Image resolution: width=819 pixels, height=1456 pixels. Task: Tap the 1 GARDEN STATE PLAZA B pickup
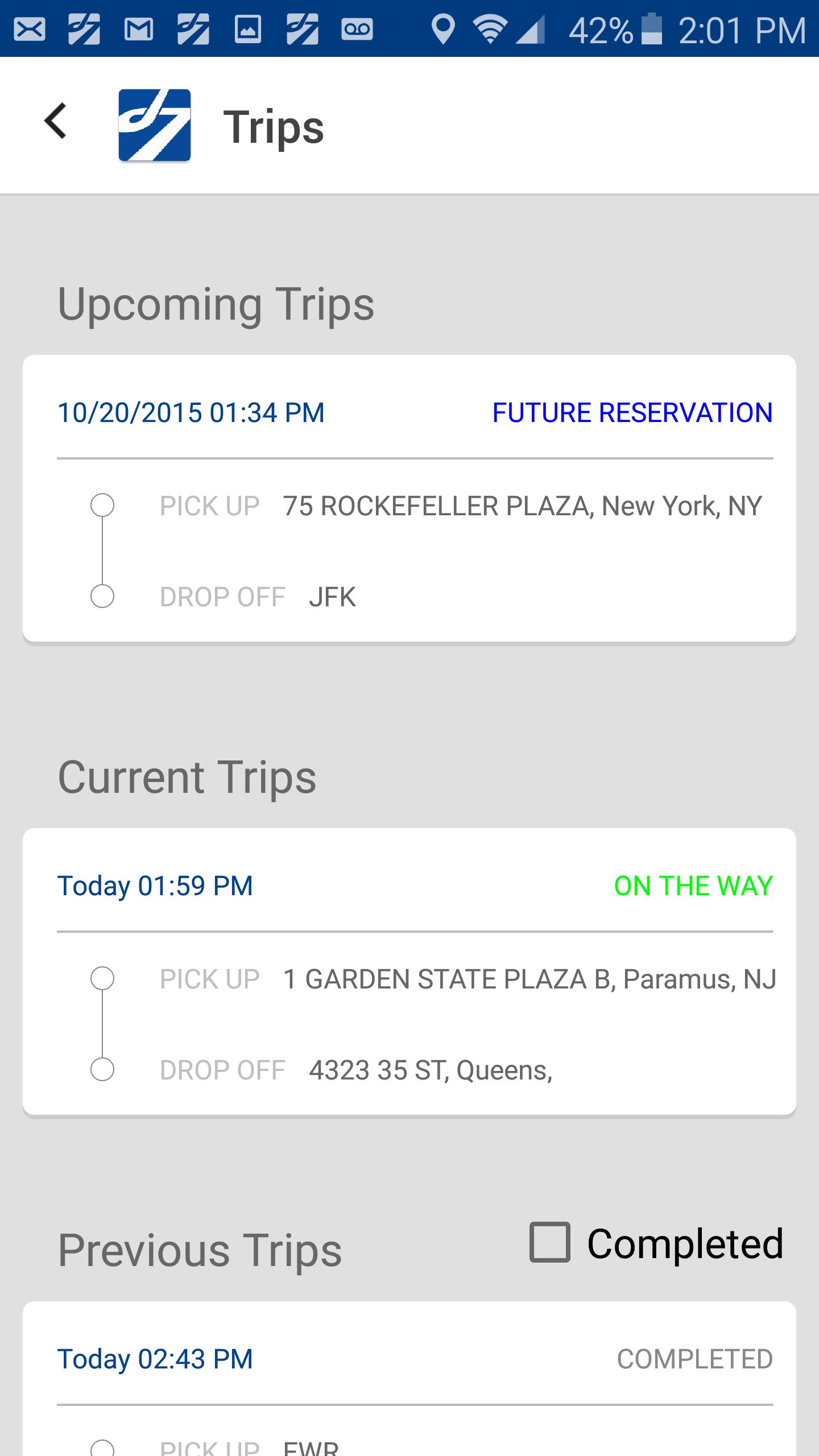tap(530, 979)
